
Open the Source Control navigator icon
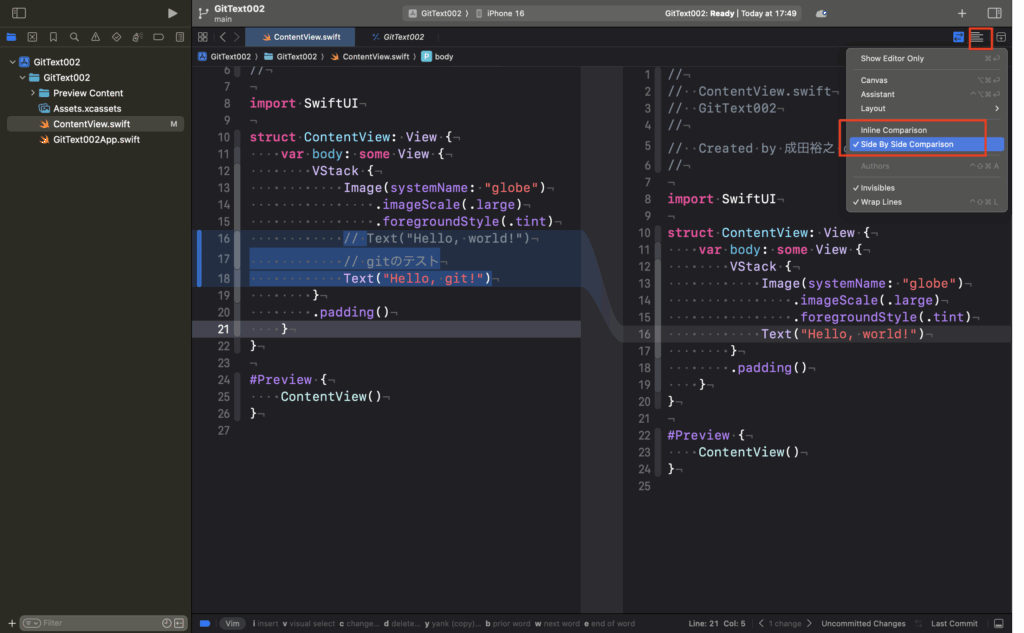point(32,37)
